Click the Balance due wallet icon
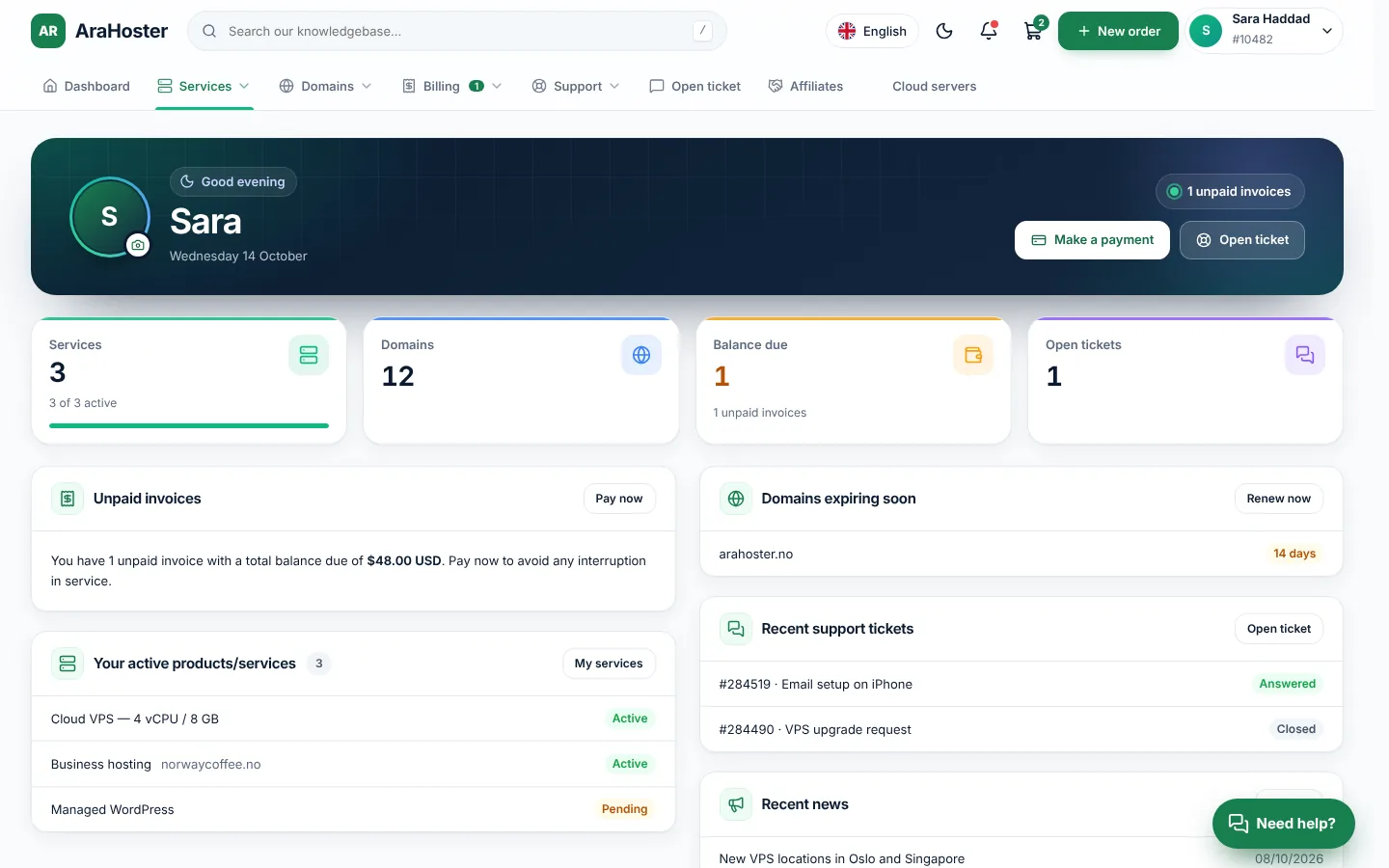The height and width of the screenshot is (868, 1389). 973,355
